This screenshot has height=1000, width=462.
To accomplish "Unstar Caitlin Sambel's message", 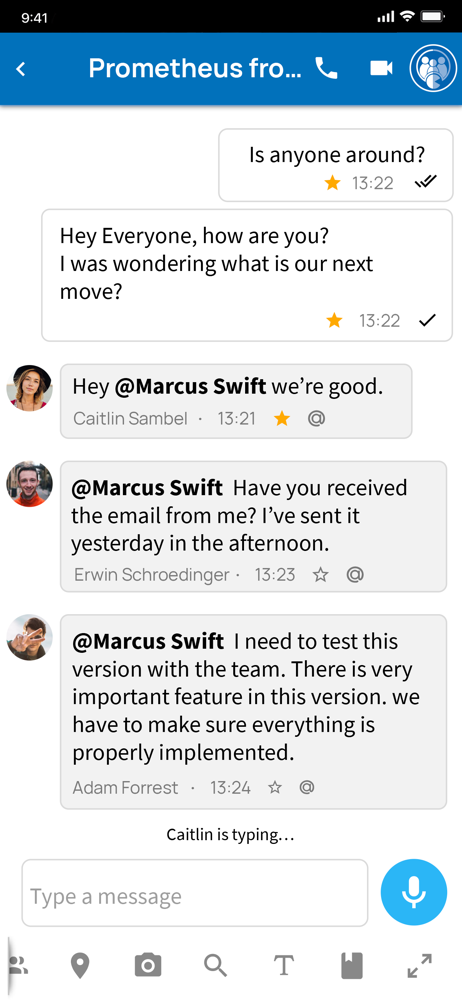I will pos(281,418).
